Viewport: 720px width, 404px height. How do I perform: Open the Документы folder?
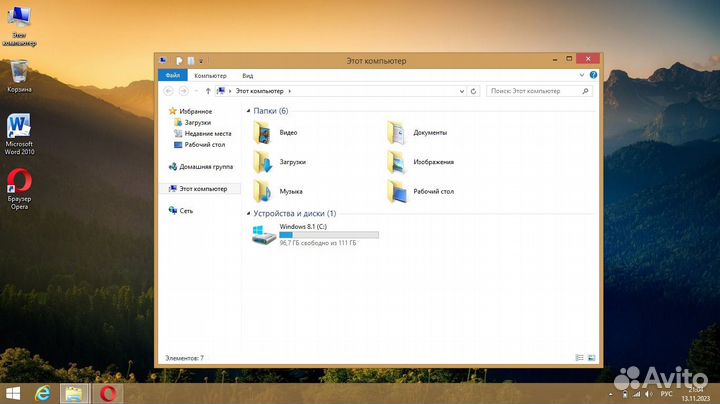(397, 132)
